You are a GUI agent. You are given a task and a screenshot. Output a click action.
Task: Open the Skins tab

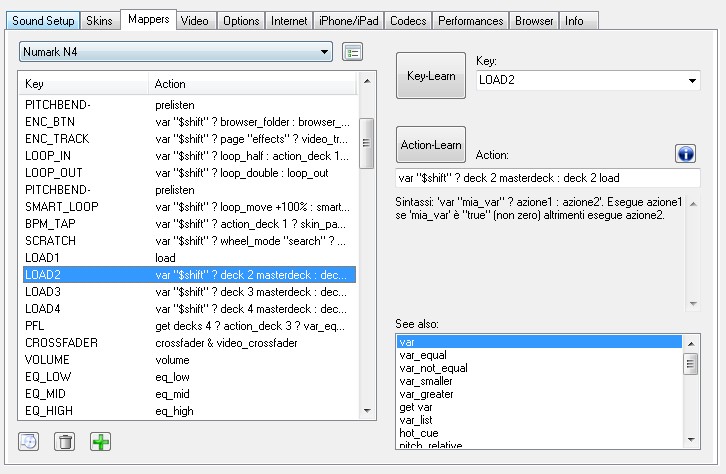point(99,20)
